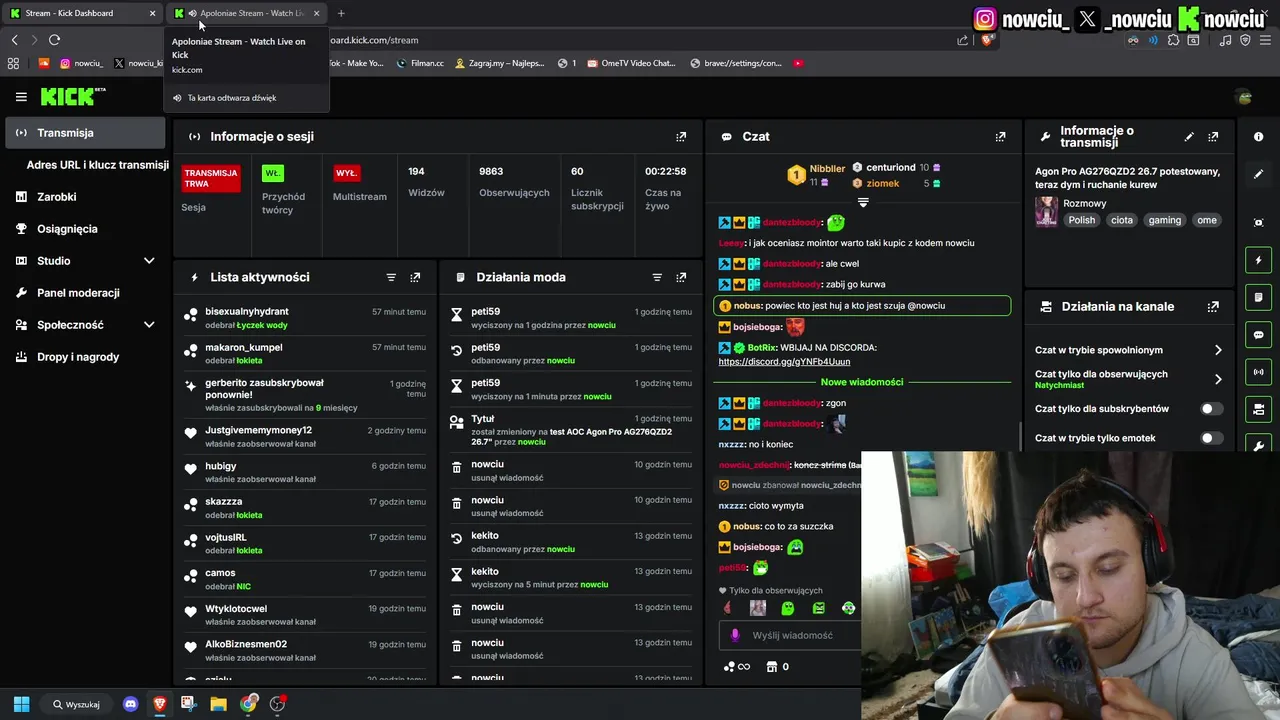Reload the page in the browser
The height and width of the screenshot is (720, 1280).
coord(54,40)
